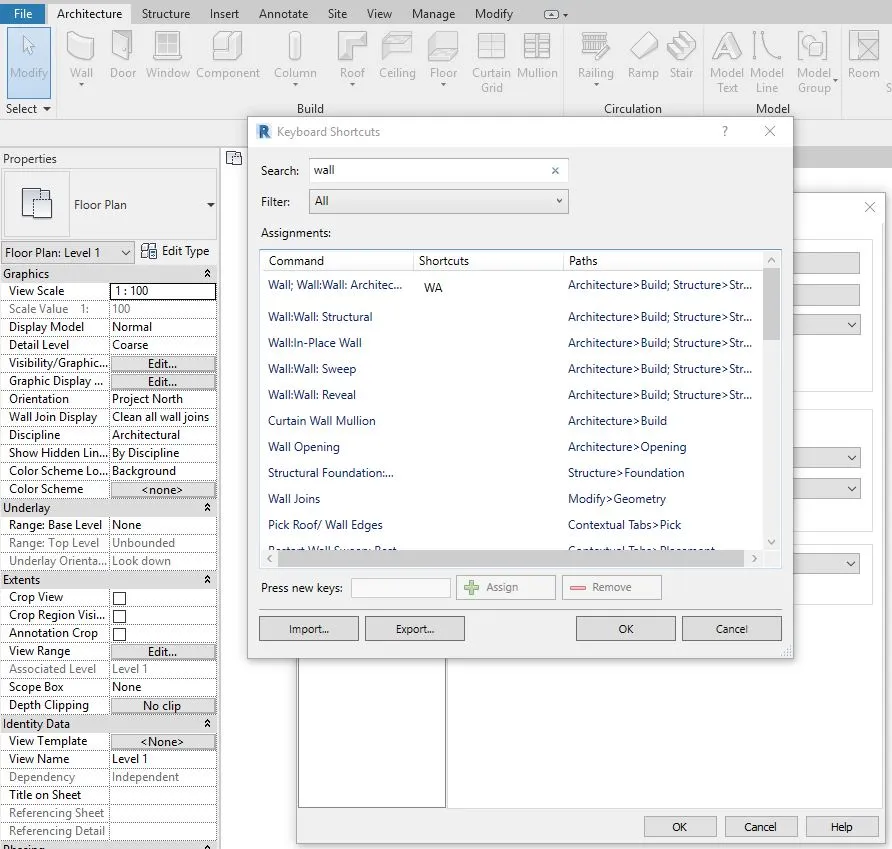Click the Export button in Keyboard Shortcuts
This screenshot has width=892, height=849.
pyautogui.click(x=414, y=628)
